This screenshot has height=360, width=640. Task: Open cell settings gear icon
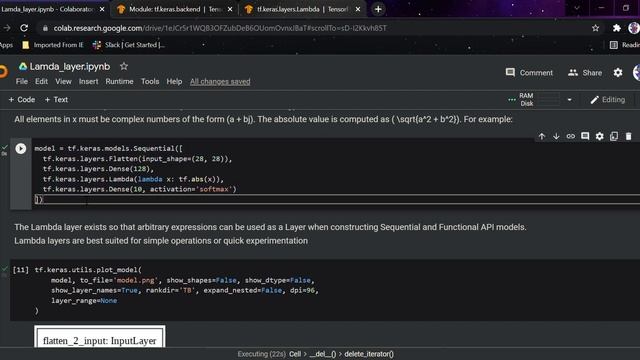(599, 136)
